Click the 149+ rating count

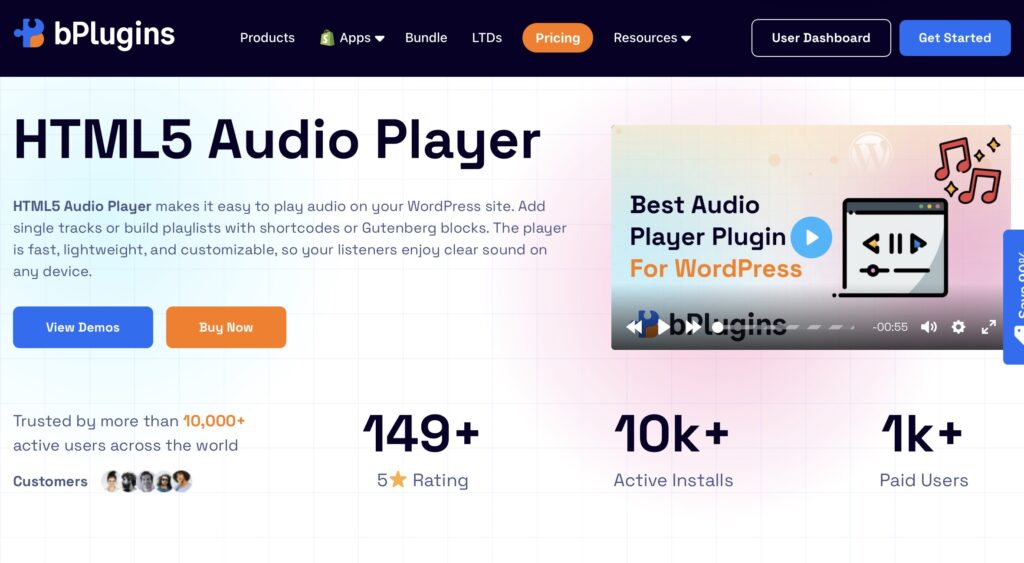pos(421,433)
